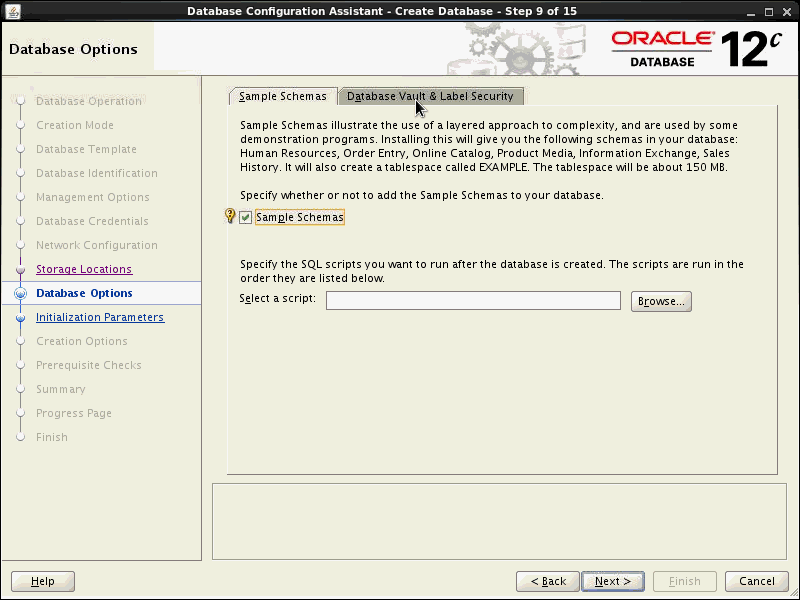Click the Progress Page step label
This screenshot has height=600, width=800.
click(74, 413)
